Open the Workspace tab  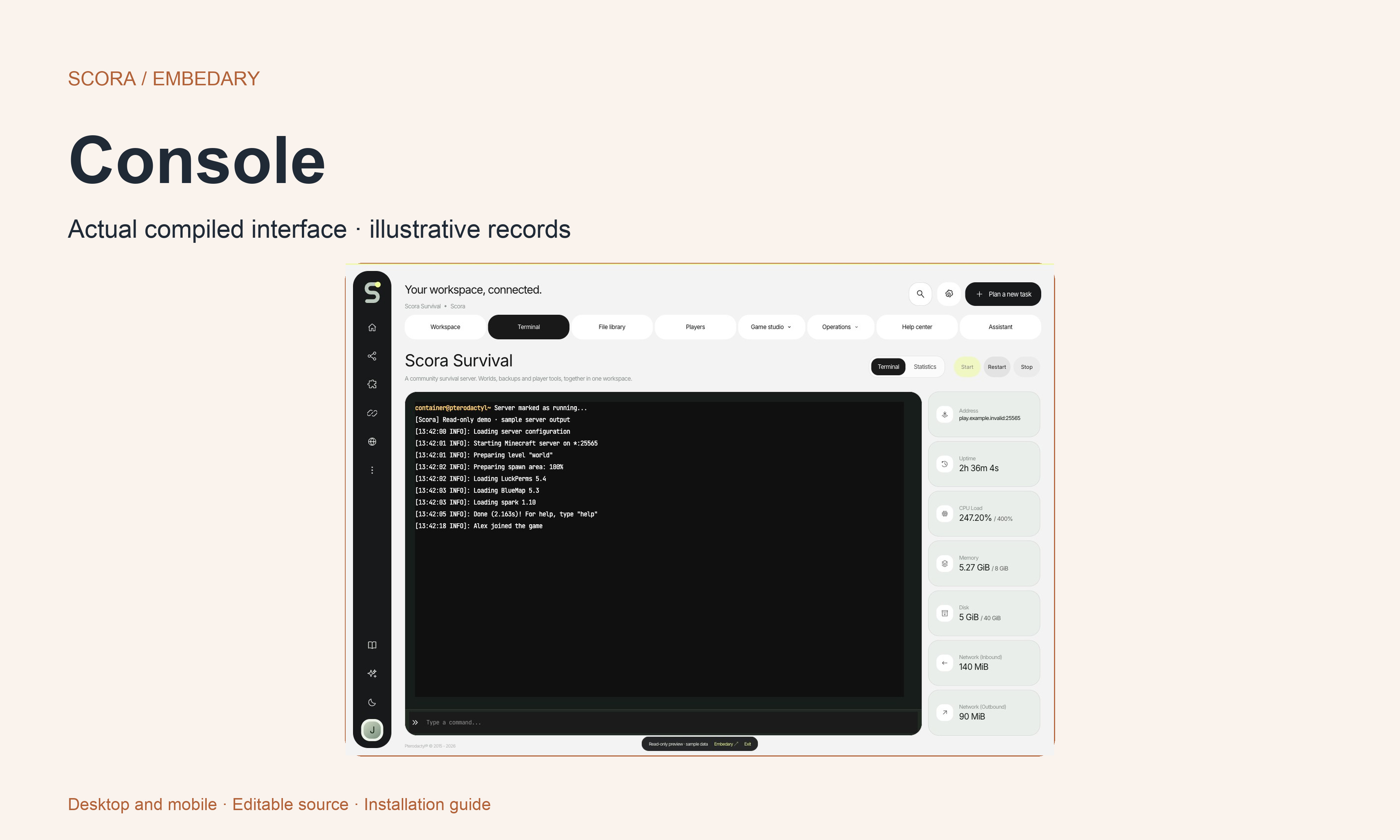(446, 327)
